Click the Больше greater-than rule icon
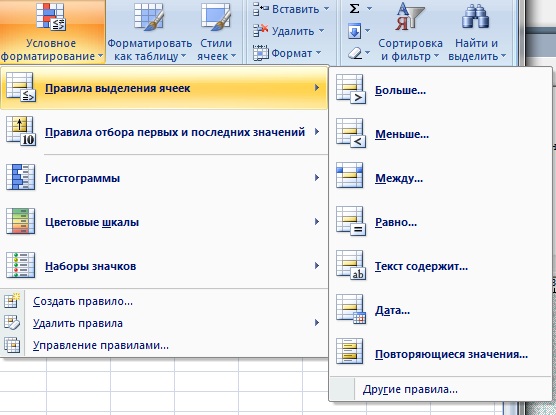556x415 pixels. click(x=350, y=89)
